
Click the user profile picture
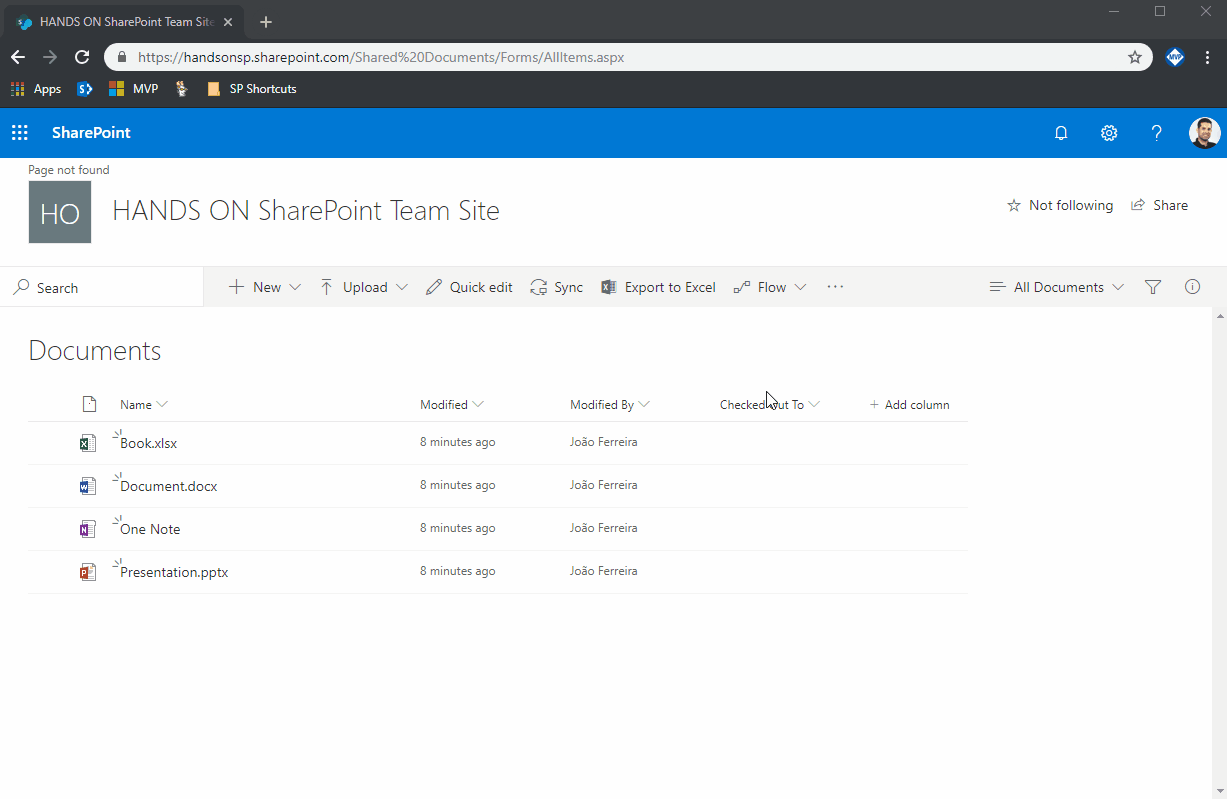(x=1204, y=133)
